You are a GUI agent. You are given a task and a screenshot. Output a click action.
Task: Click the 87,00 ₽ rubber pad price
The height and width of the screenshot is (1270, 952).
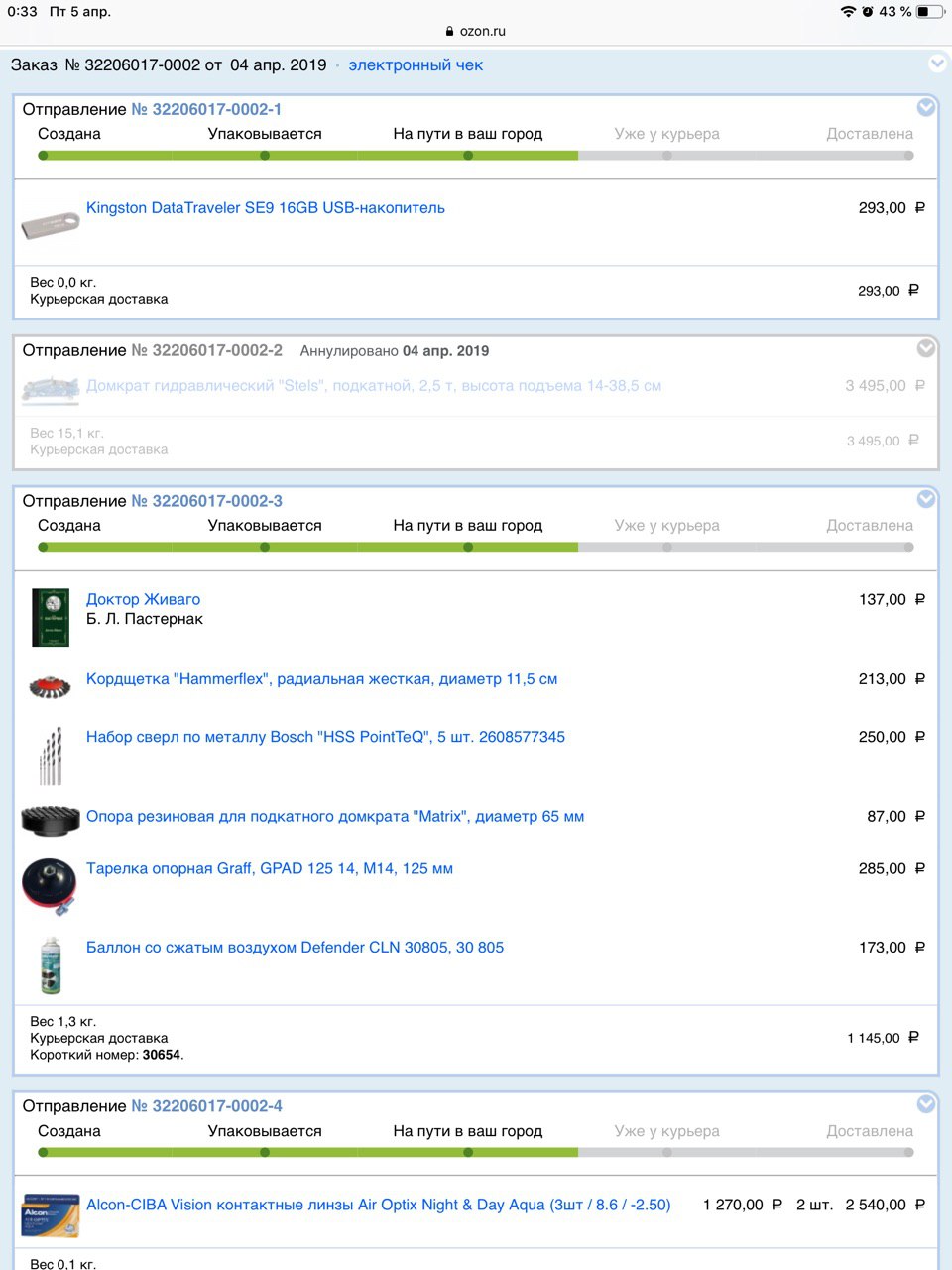coord(896,817)
